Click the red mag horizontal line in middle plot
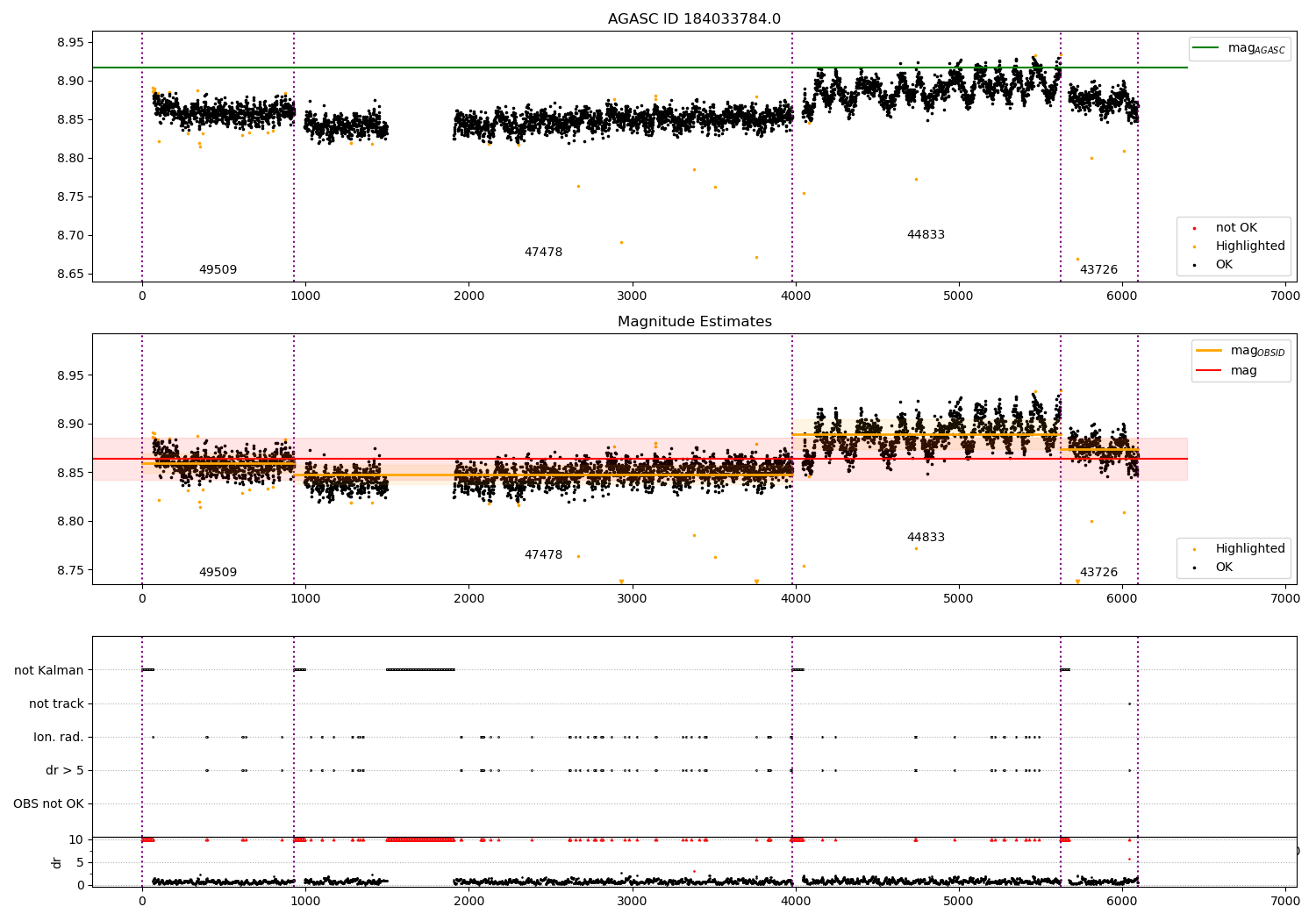Screen dimensions: 1316x921 640,459
